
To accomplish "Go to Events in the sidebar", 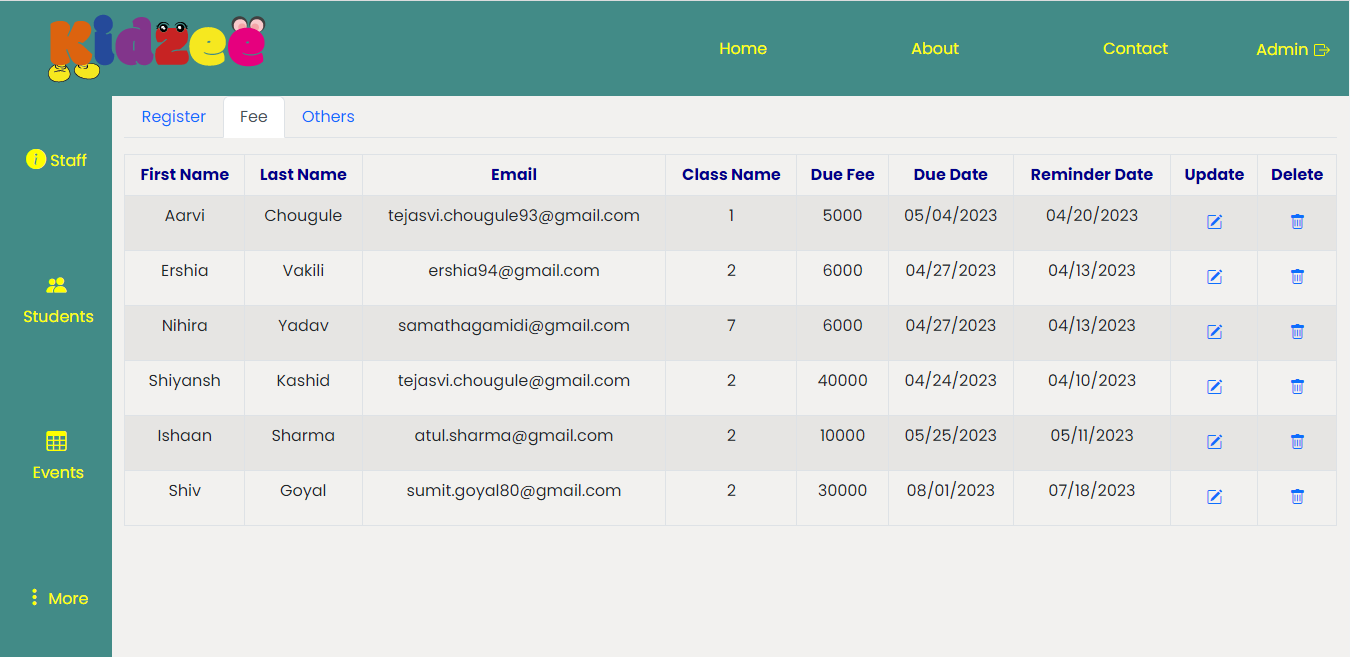I will click(58, 457).
